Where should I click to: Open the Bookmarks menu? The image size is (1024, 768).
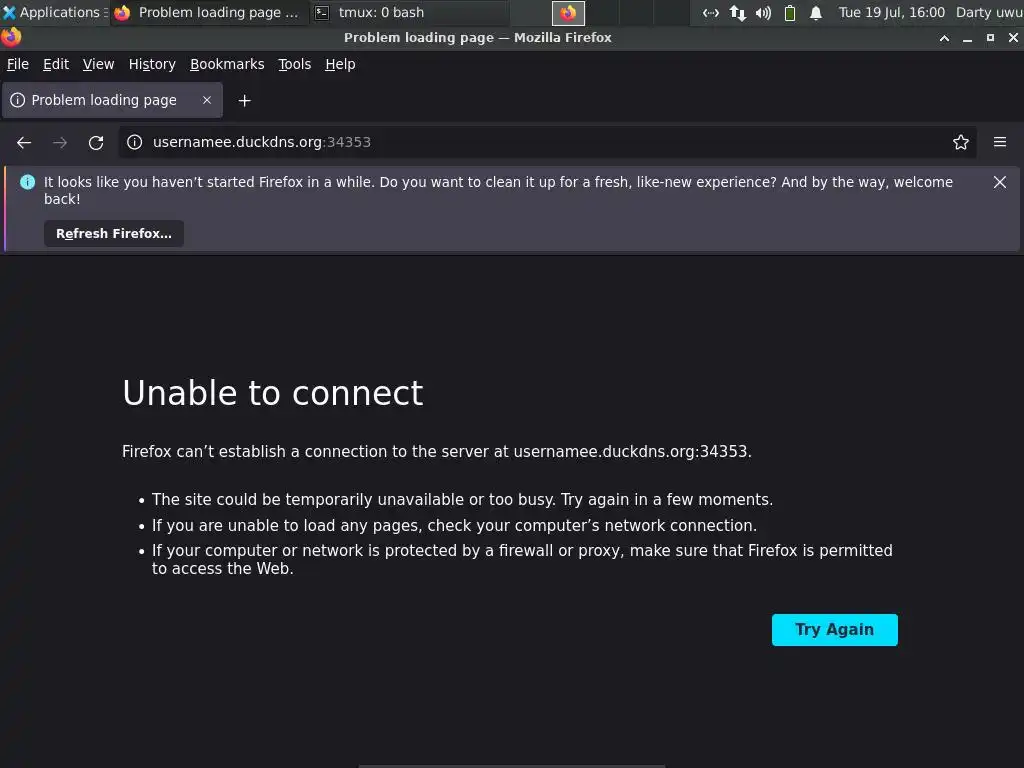coord(227,64)
